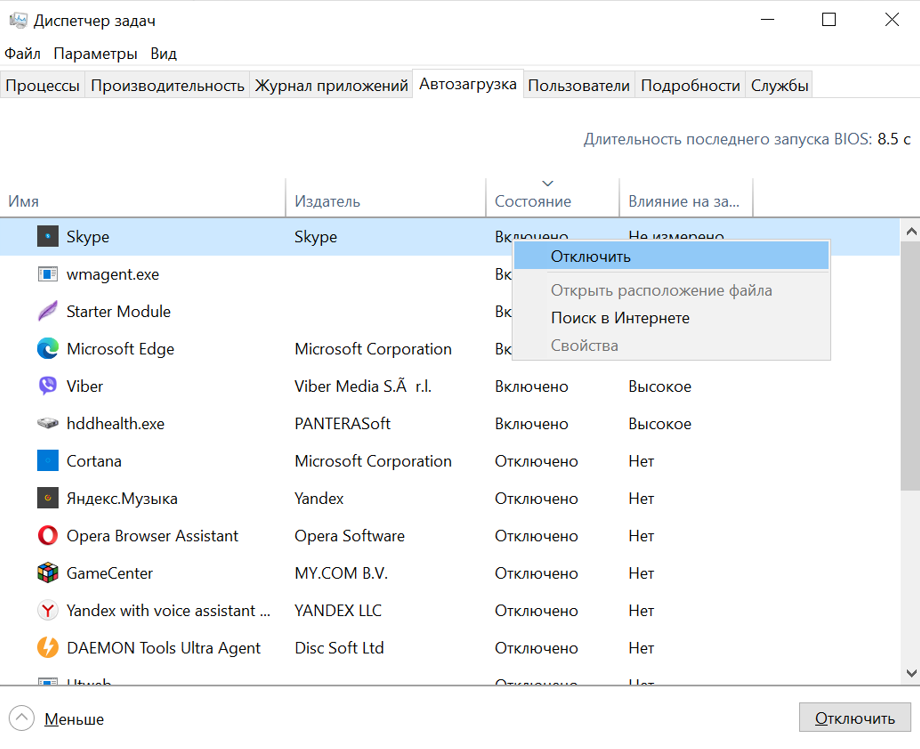Click publisher YANDEX LLC
920x749 pixels.
click(337, 611)
